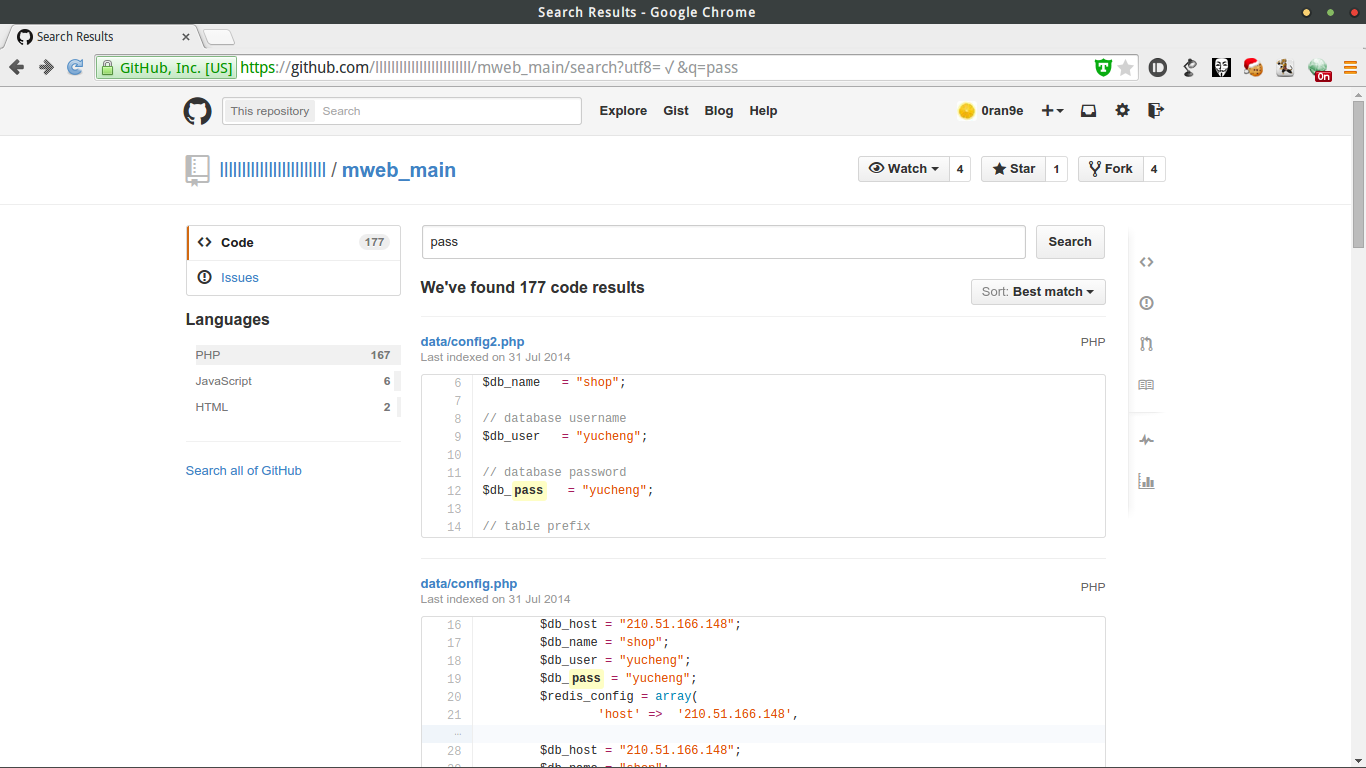
Task: Click the watchers count 4
Action: click(x=960, y=169)
